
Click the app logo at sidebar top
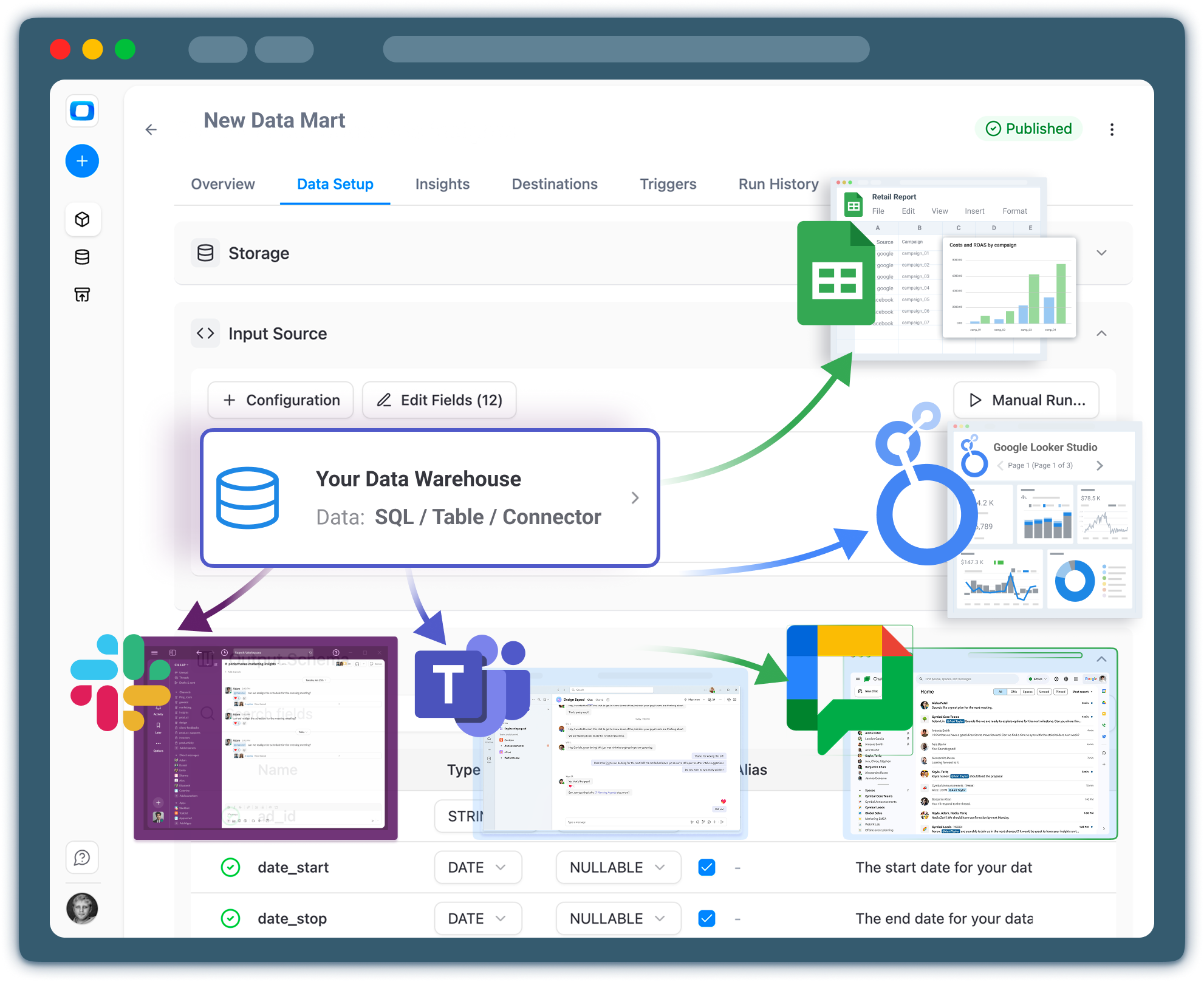pyautogui.click(x=82, y=111)
